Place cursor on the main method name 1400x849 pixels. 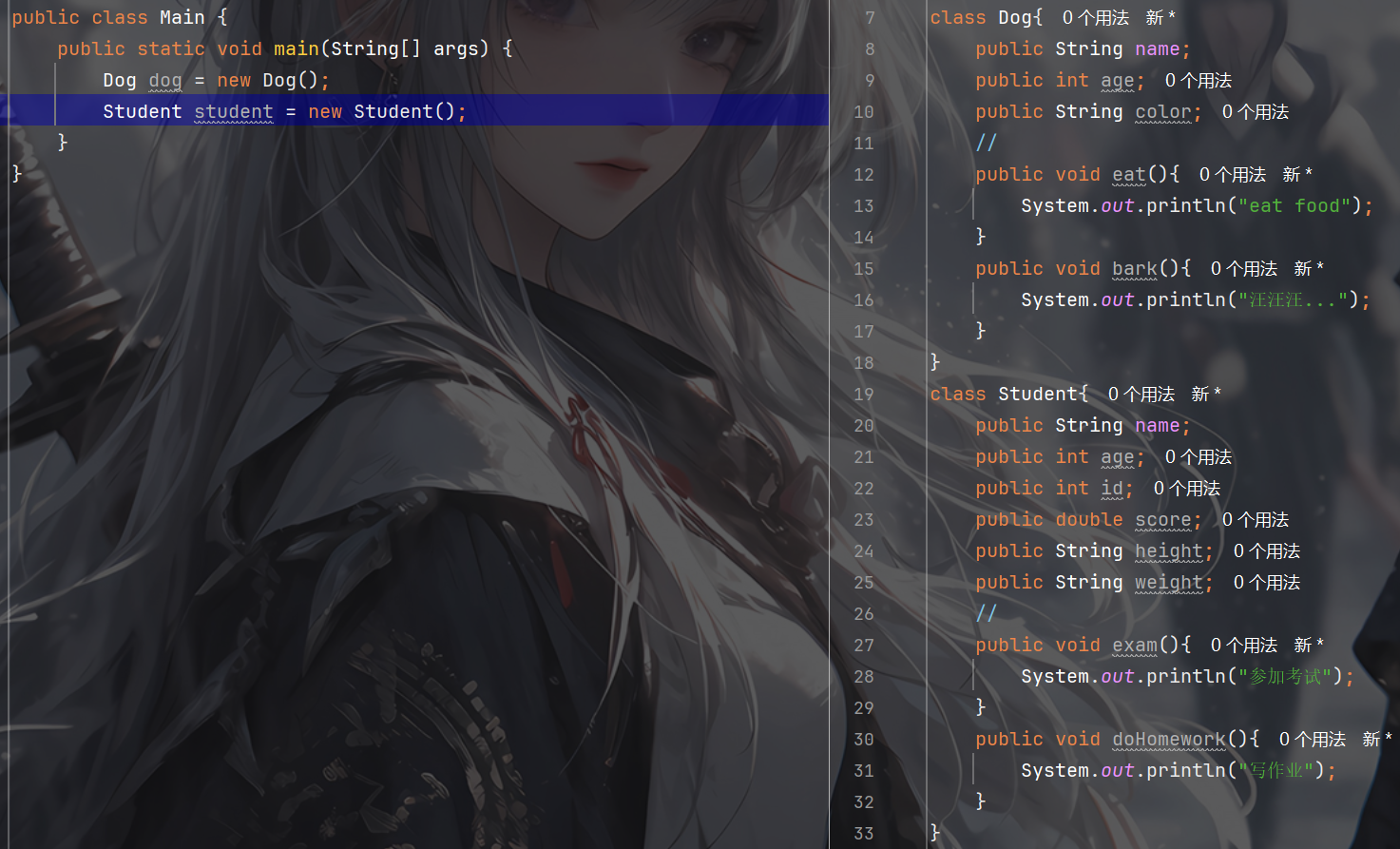[x=297, y=48]
